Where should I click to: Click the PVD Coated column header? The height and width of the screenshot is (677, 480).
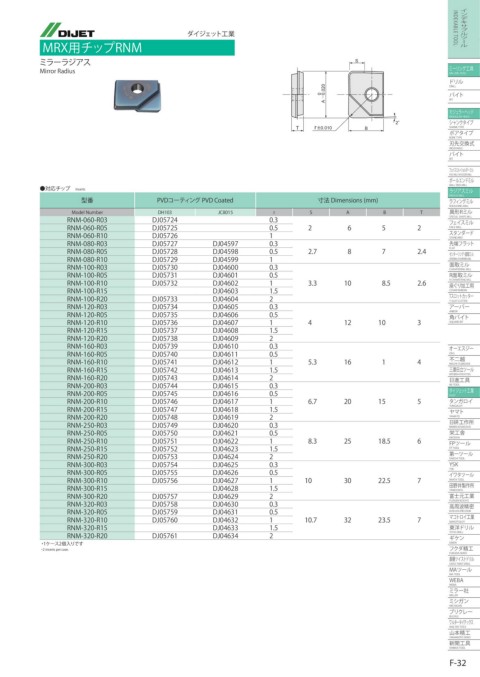pyautogui.click(x=195, y=200)
